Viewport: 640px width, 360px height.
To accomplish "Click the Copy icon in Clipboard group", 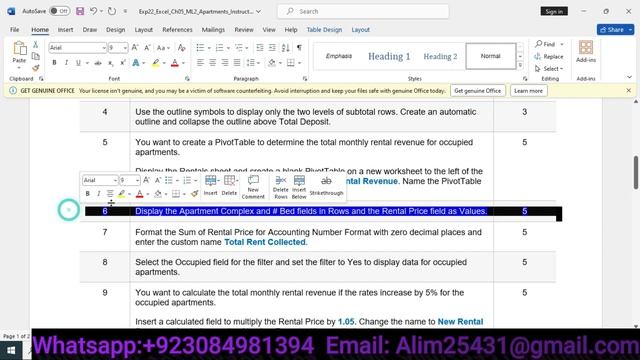I will coord(36,56).
